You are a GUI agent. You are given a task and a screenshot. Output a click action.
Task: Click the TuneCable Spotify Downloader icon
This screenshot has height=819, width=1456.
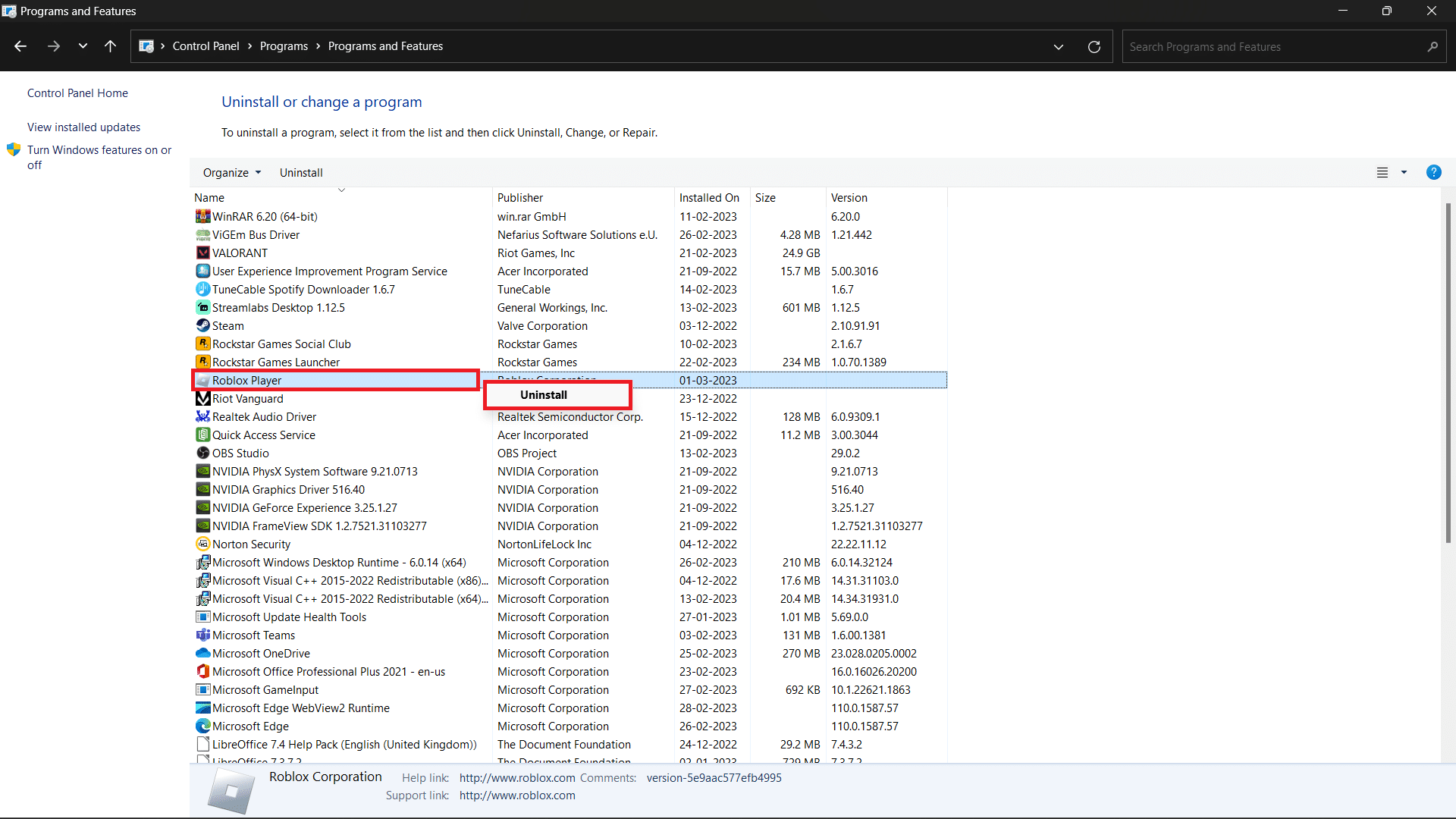[202, 290]
